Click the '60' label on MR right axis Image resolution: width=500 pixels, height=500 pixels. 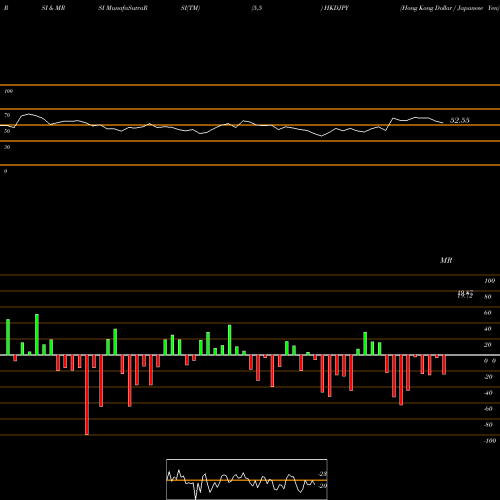tap(487, 313)
